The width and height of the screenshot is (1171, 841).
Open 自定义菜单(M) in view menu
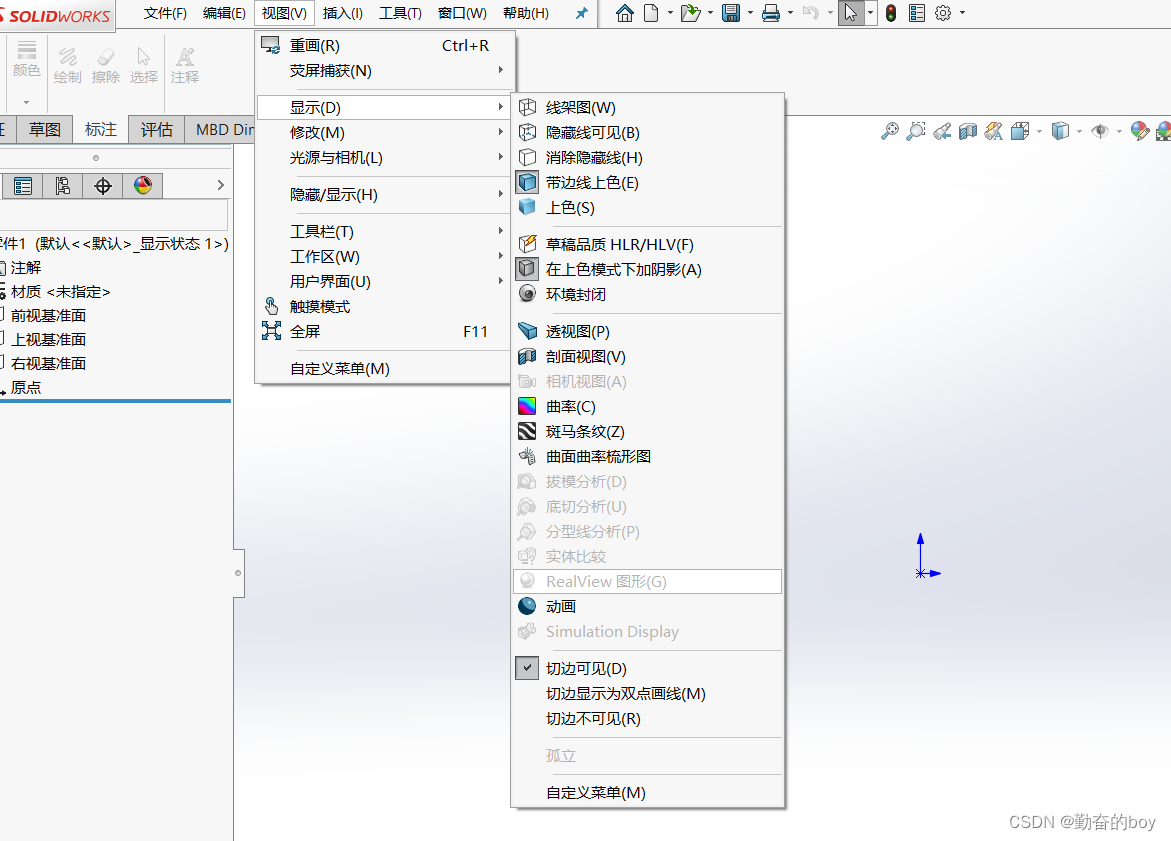tap(385, 368)
